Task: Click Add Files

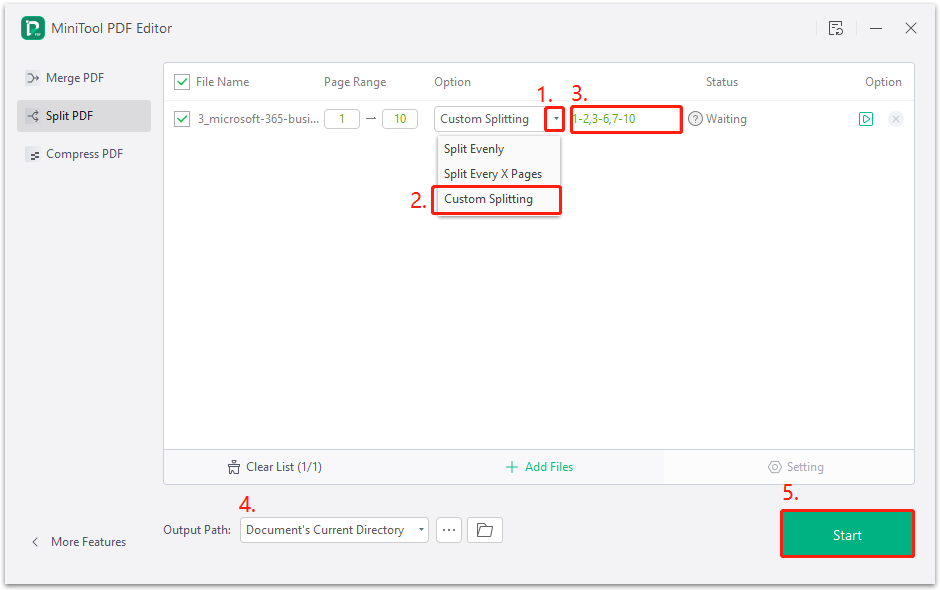Action: click(540, 467)
